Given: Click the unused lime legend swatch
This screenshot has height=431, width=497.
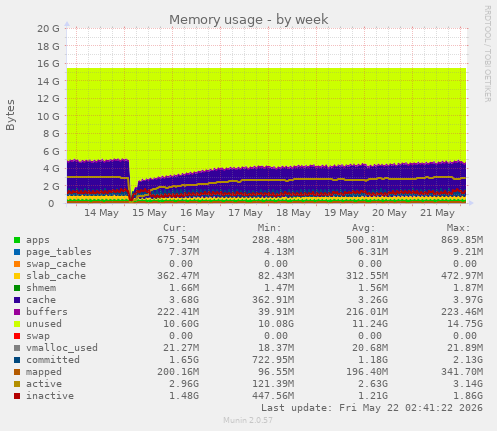Looking at the screenshot, I should [17, 324].
